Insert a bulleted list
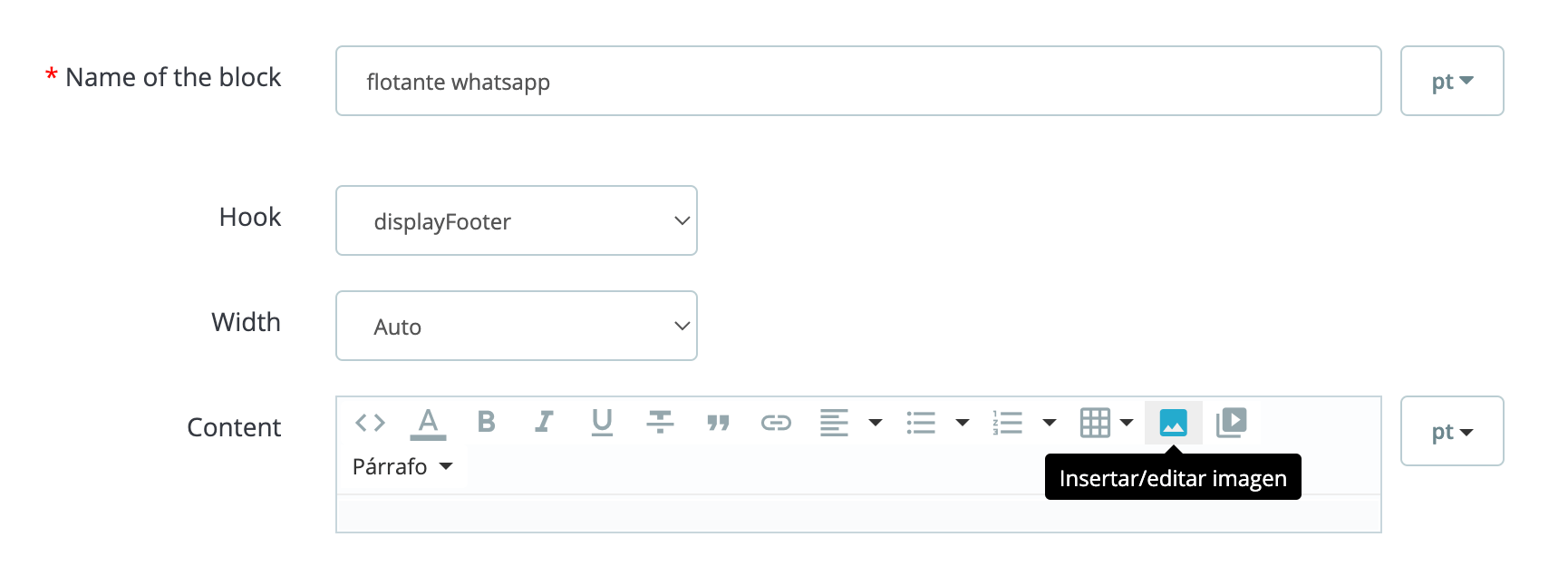 pos(921,423)
